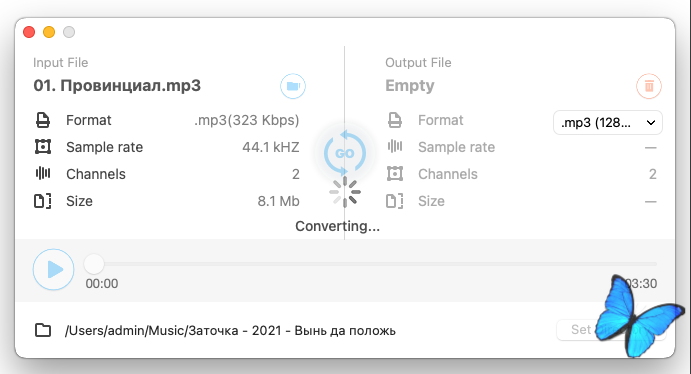Click the yellow minimize window button
Image resolution: width=691 pixels, height=374 pixels.
(x=49, y=32)
